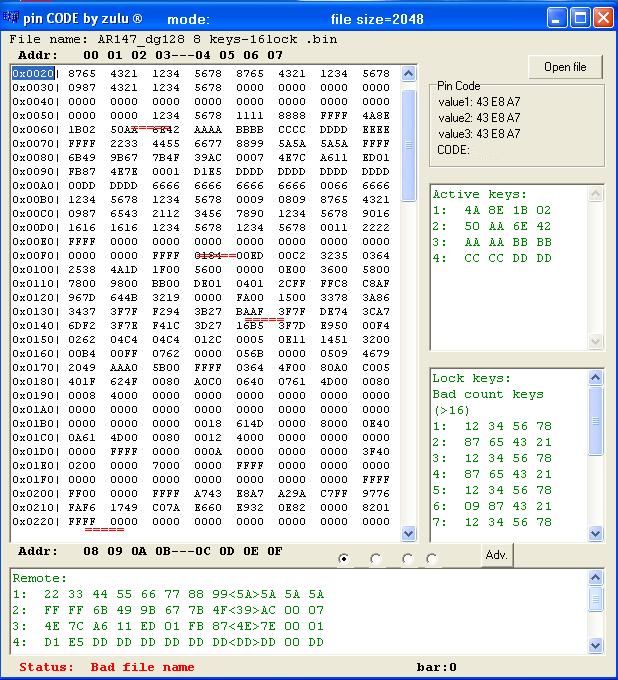Click the Remote panel scroll down arrow
Screen dimensions: 618x680
pyautogui.click(x=596, y=644)
